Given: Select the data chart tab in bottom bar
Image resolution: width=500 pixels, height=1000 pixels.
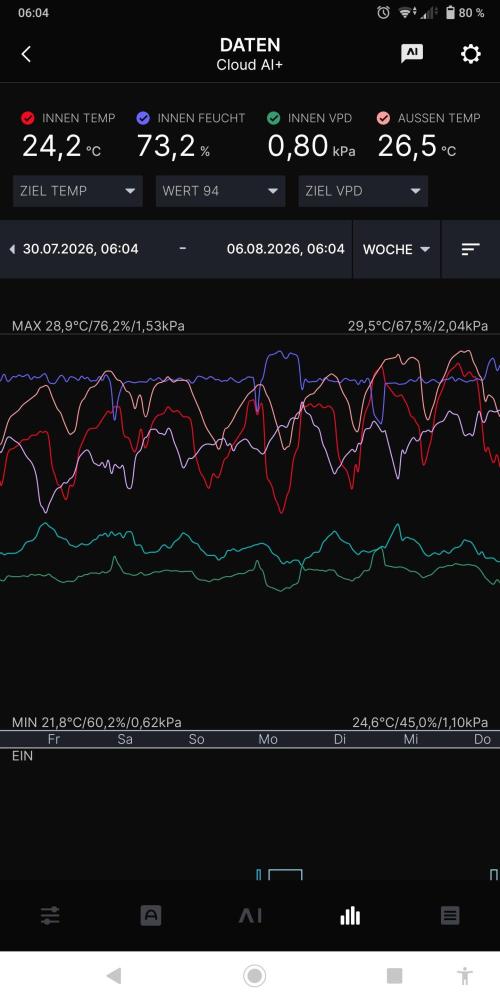Looking at the screenshot, I should 349,916.
